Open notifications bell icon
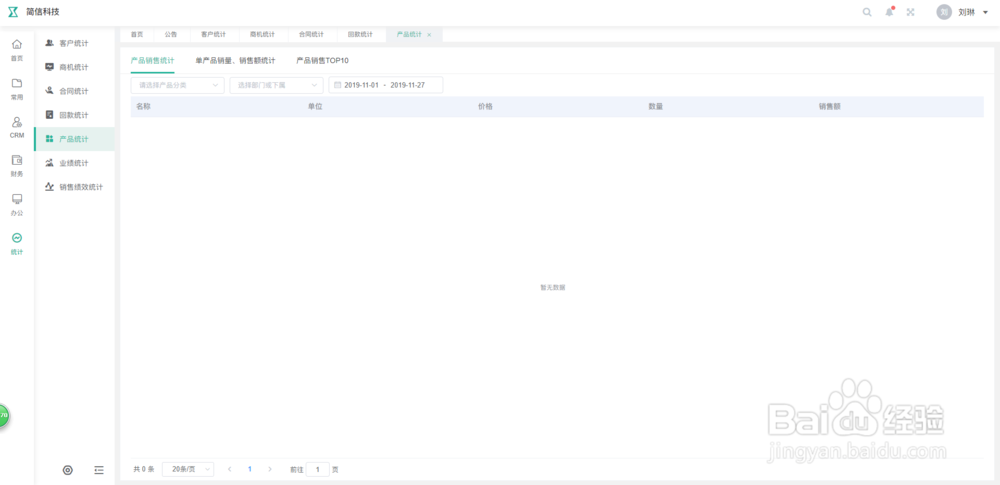The width and height of the screenshot is (1000, 485). click(x=889, y=12)
